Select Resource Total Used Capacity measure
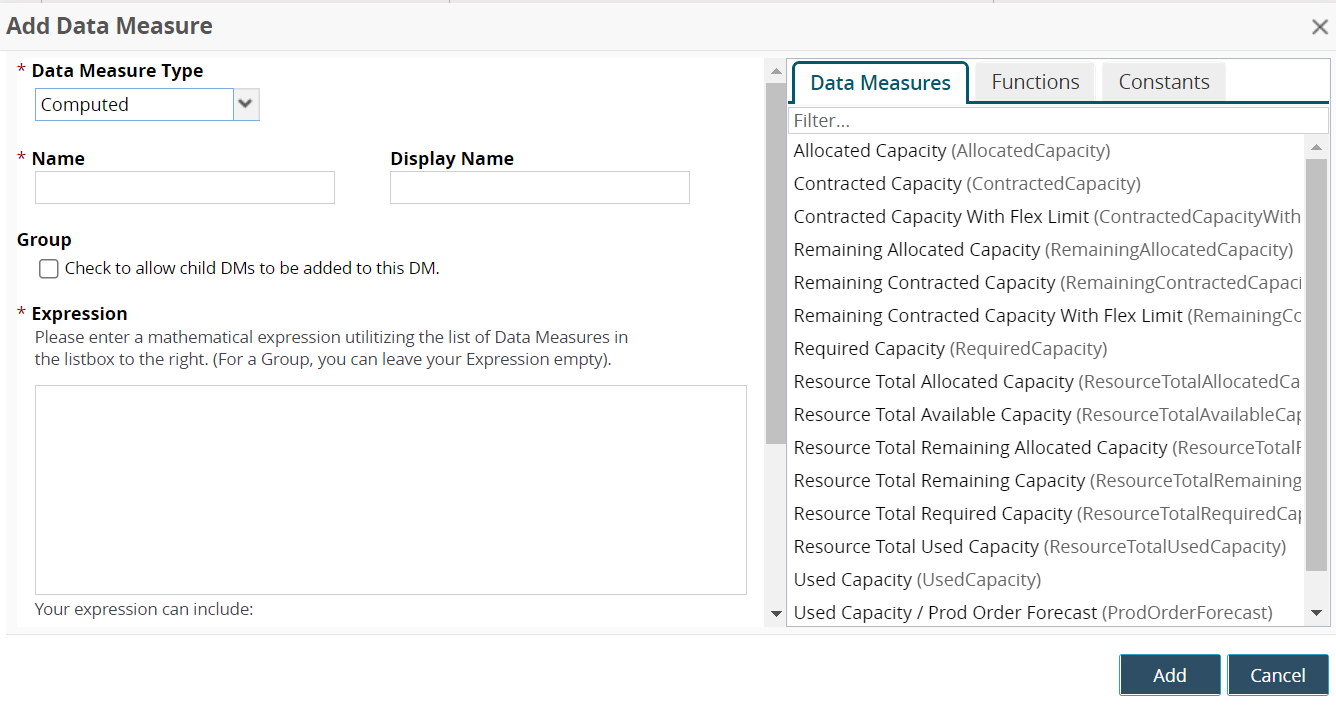This screenshot has height=712, width=1336. pyautogui.click(x=1039, y=547)
